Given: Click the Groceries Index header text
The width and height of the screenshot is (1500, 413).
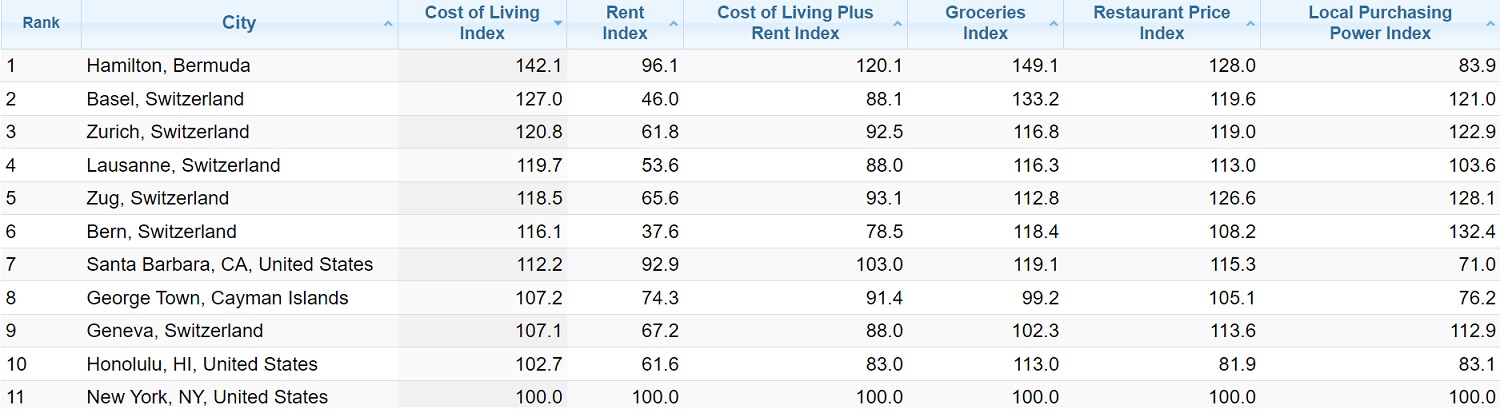Looking at the screenshot, I should point(985,23).
